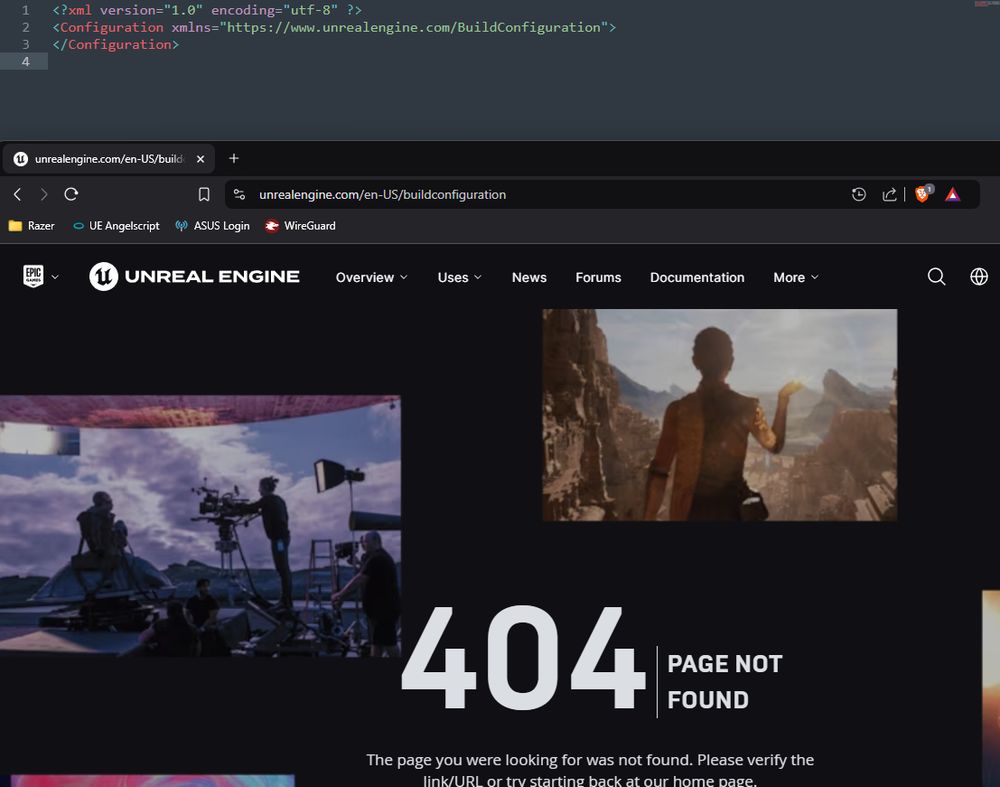Open the ASUS Login bookmark
The height and width of the screenshot is (787, 1000).
212,226
